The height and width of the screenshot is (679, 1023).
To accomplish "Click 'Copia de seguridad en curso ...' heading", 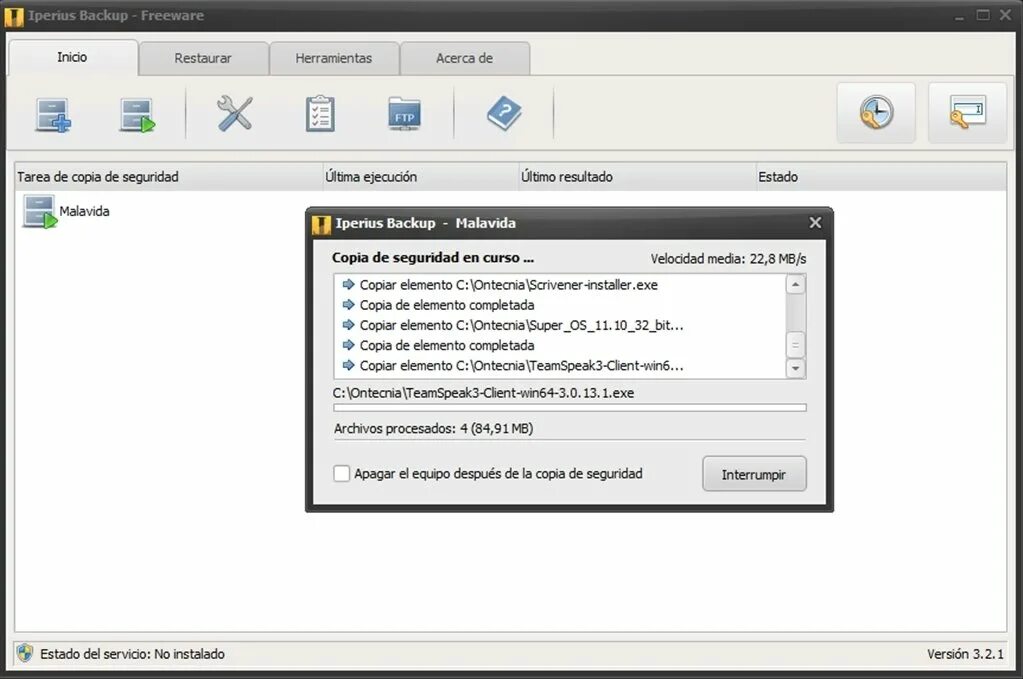I will tap(433, 258).
